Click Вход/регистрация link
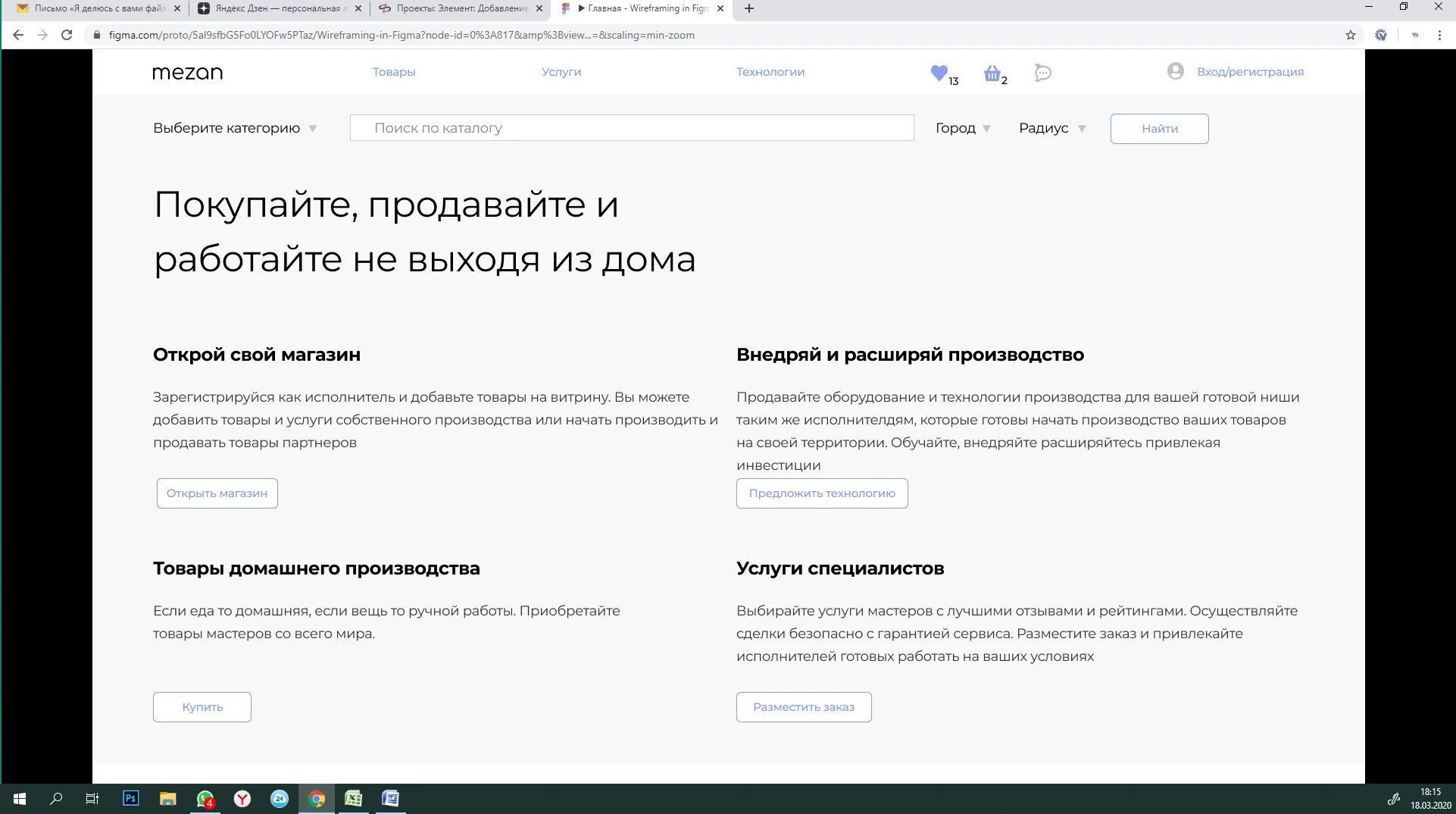 [x=1250, y=72]
